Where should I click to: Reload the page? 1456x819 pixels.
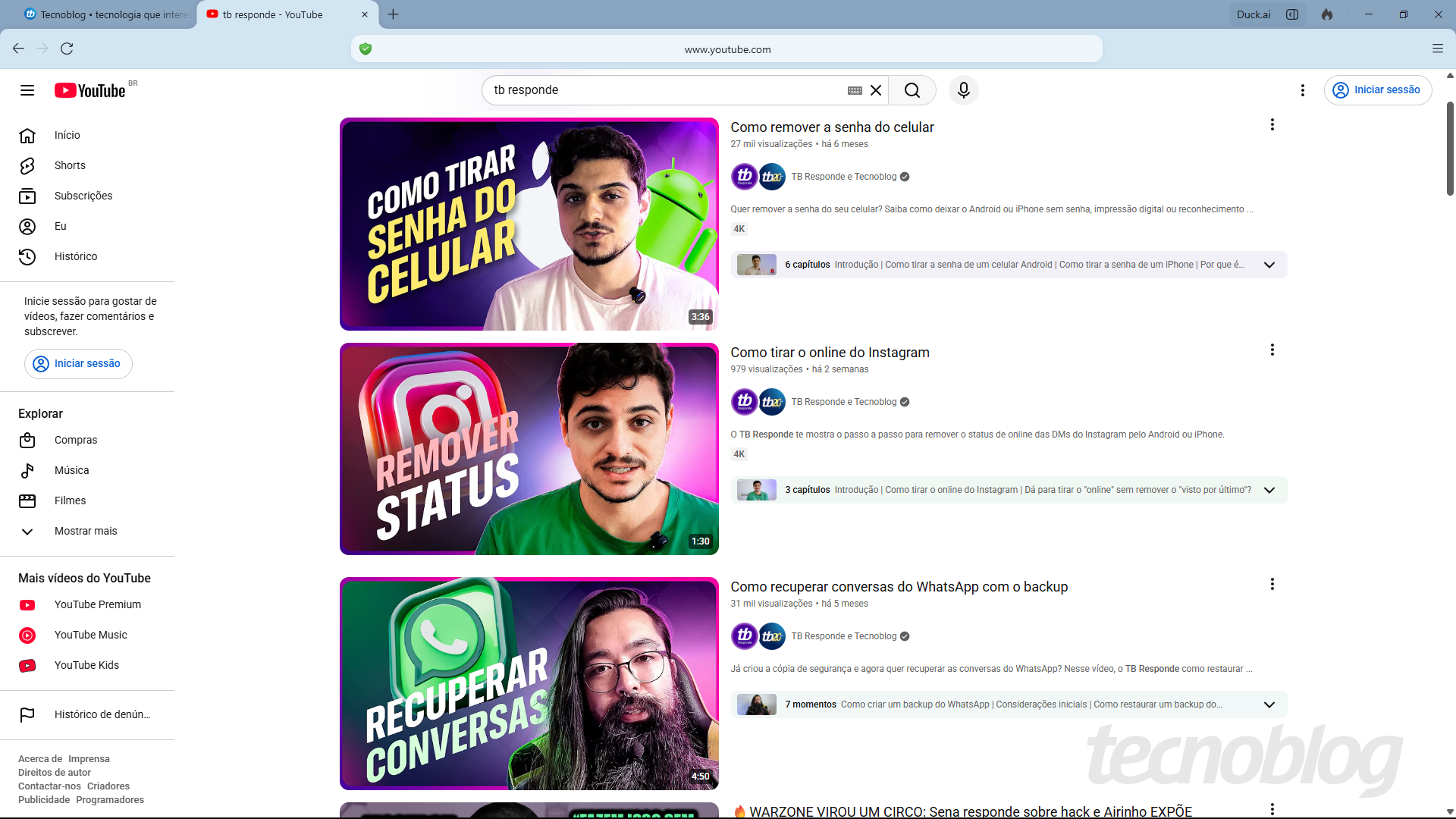pos(67,49)
